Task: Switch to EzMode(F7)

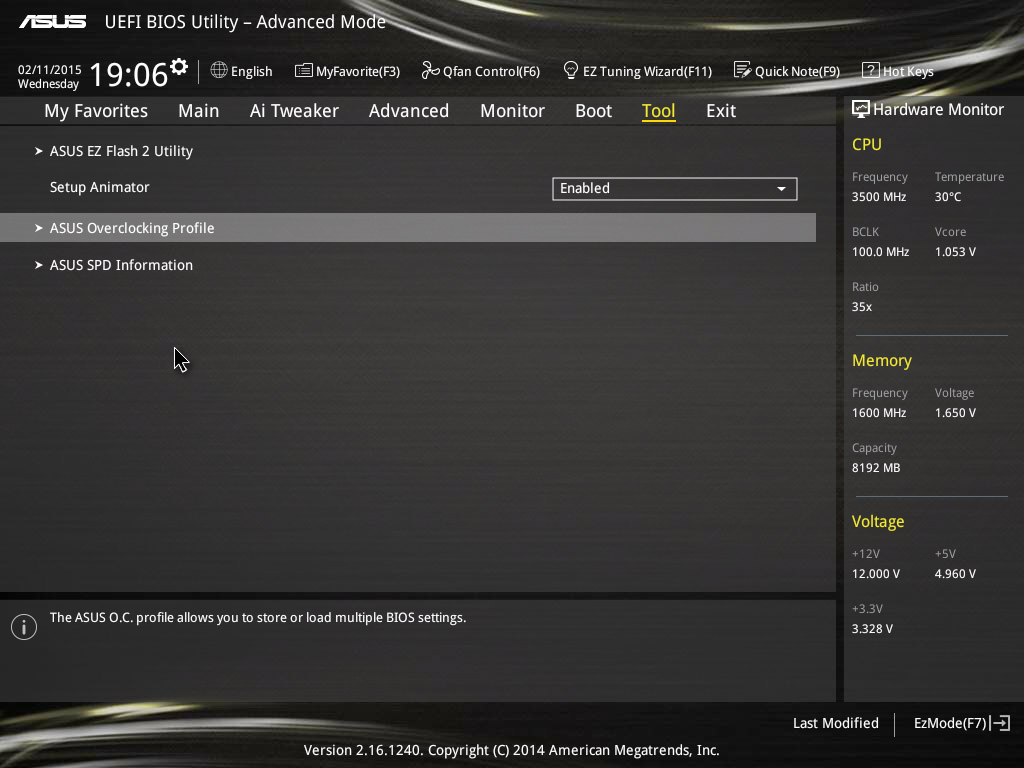Action: click(950, 723)
